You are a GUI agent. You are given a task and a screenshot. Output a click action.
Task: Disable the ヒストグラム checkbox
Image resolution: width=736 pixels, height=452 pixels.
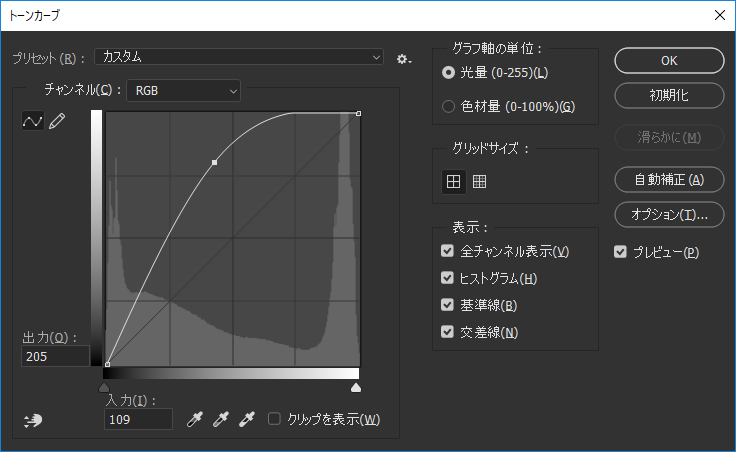tap(447, 278)
